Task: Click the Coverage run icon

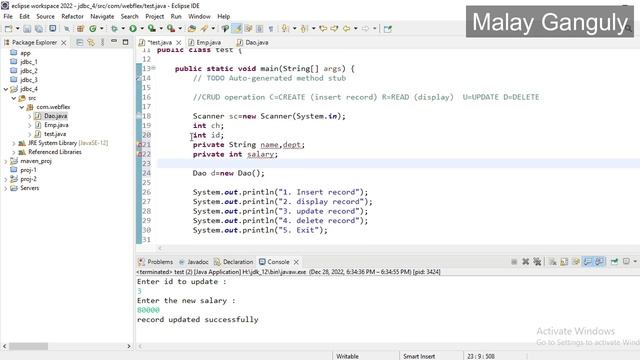Action: (x=152, y=29)
